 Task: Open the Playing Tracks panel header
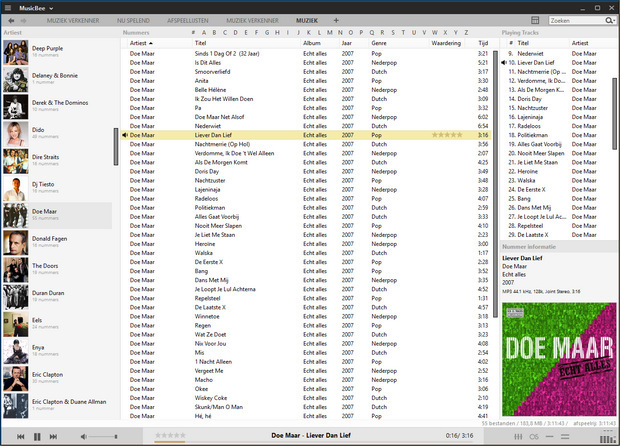pyautogui.click(x=520, y=32)
